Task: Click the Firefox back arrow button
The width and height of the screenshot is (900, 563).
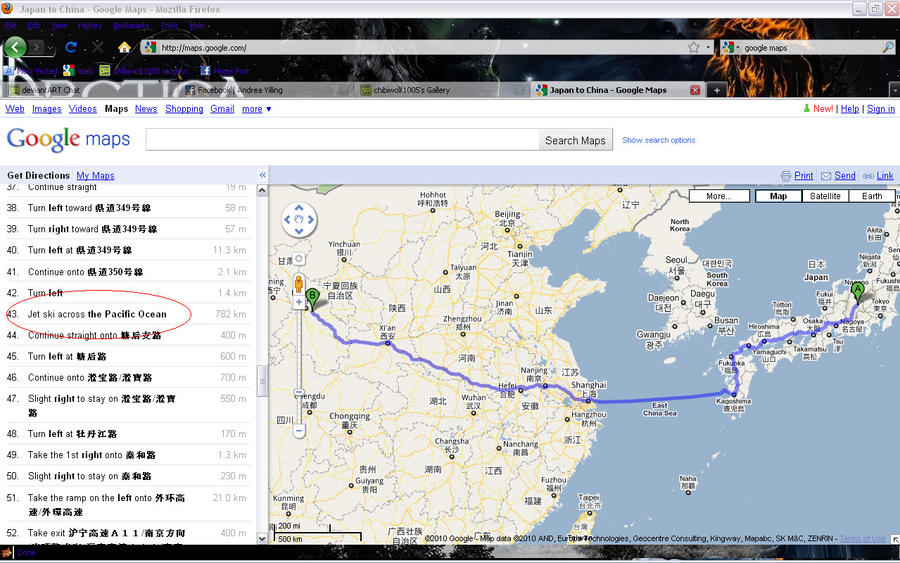Action: [14, 47]
